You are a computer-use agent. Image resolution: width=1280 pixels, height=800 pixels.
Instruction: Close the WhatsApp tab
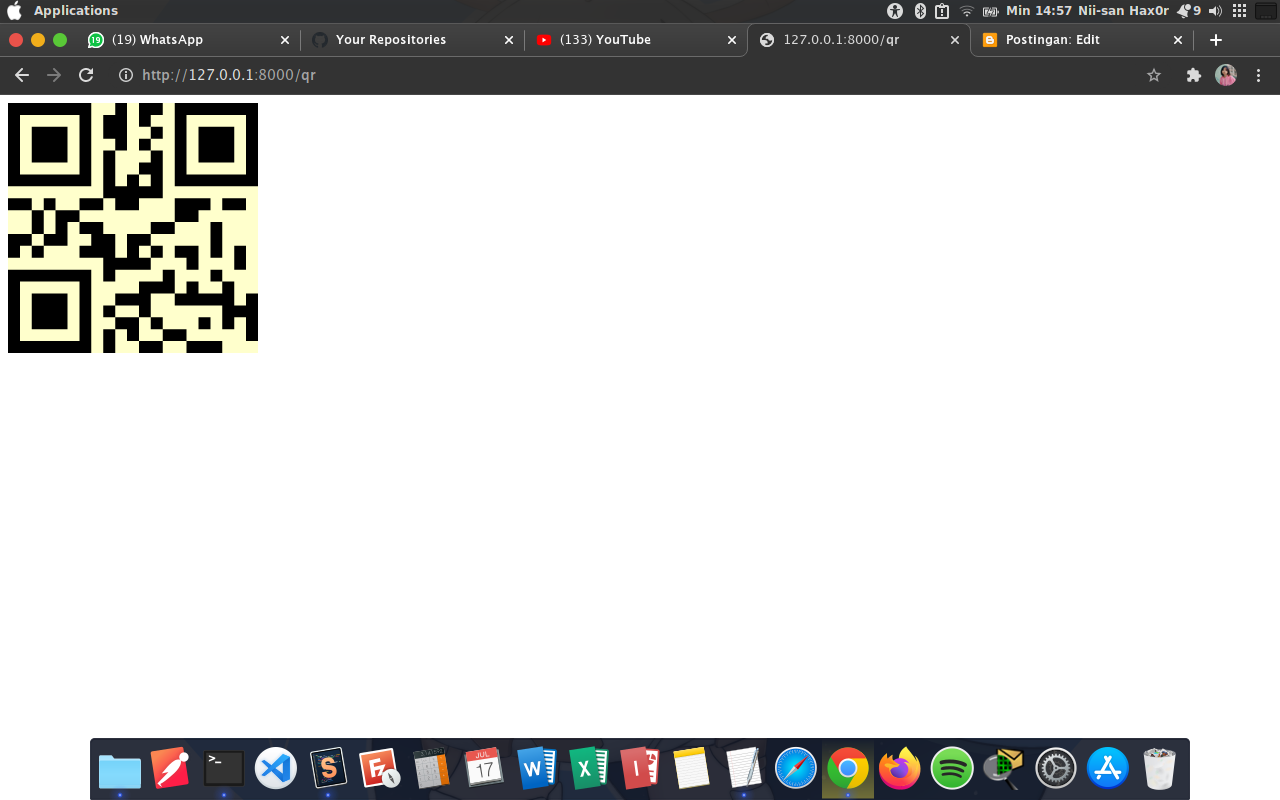284,40
